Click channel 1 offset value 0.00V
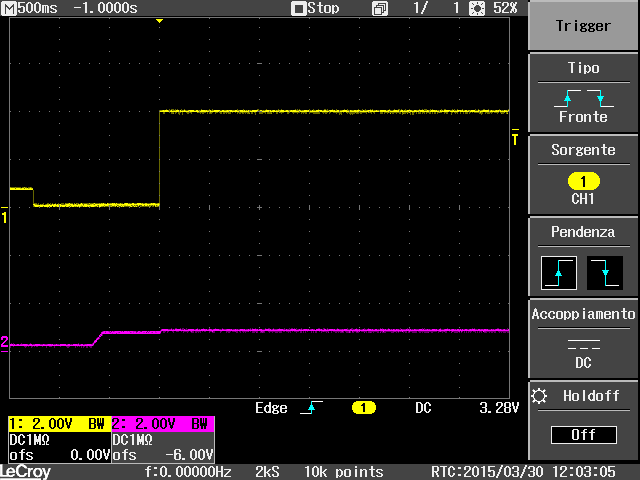The width and height of the screenshot is (640, 480). coord(90,455)
